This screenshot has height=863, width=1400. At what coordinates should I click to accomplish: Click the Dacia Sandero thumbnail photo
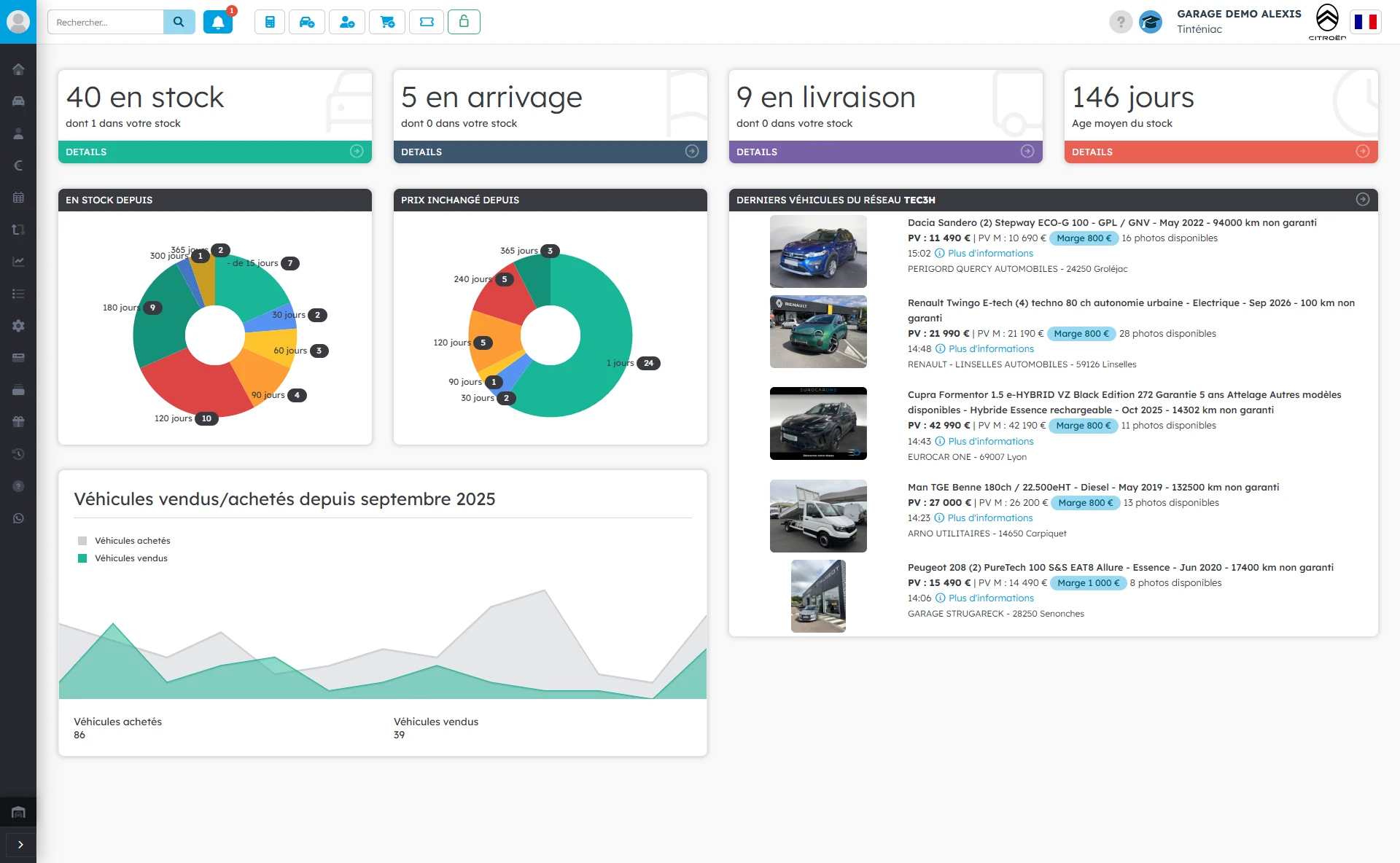pos(818,251)
